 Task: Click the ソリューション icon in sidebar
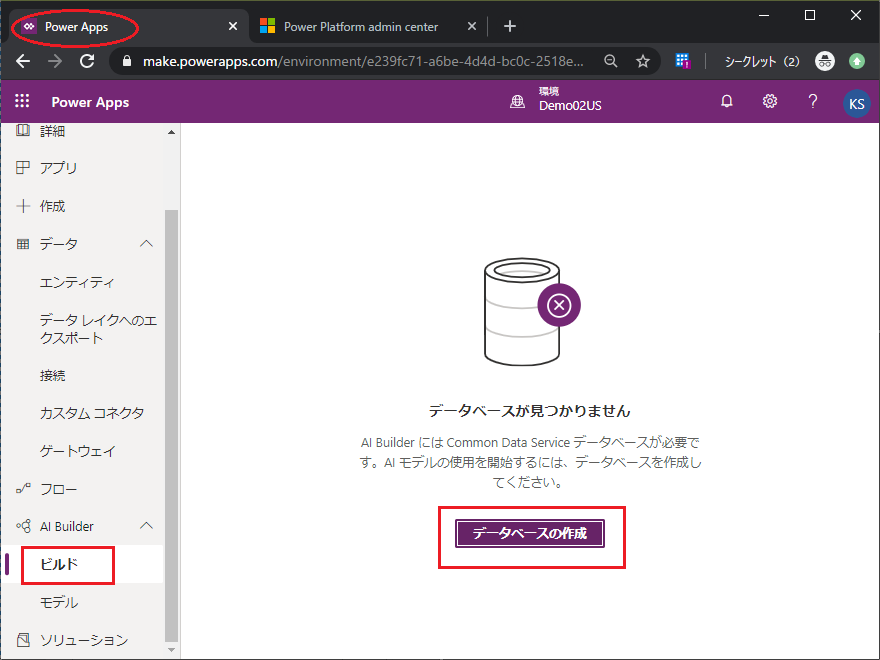(x=23, y=640)
